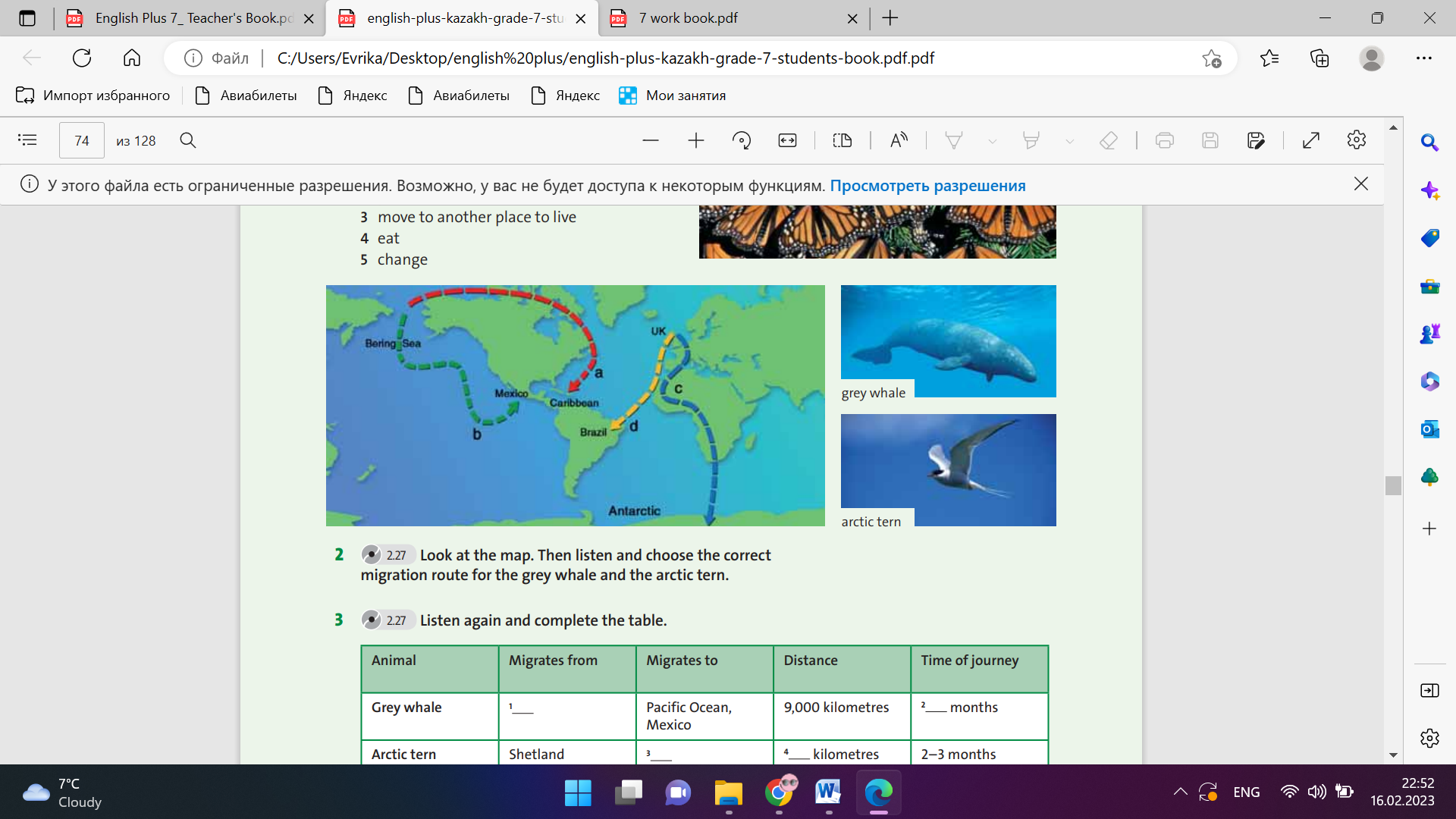Switch to English Plus 7 Teacher's Book tab
Image resolution: width=1456 pixels, height=819 pixels.
[x=193, y=18]
